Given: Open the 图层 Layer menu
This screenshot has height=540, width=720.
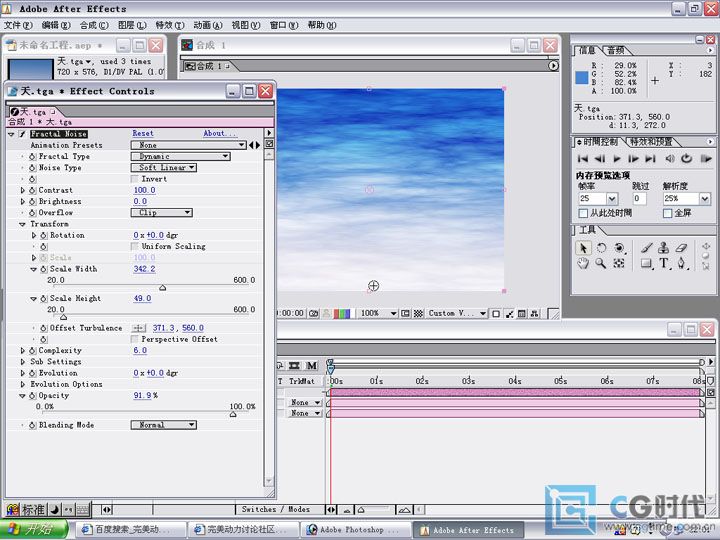Looking at the screenshot, I should click(132, 25).
